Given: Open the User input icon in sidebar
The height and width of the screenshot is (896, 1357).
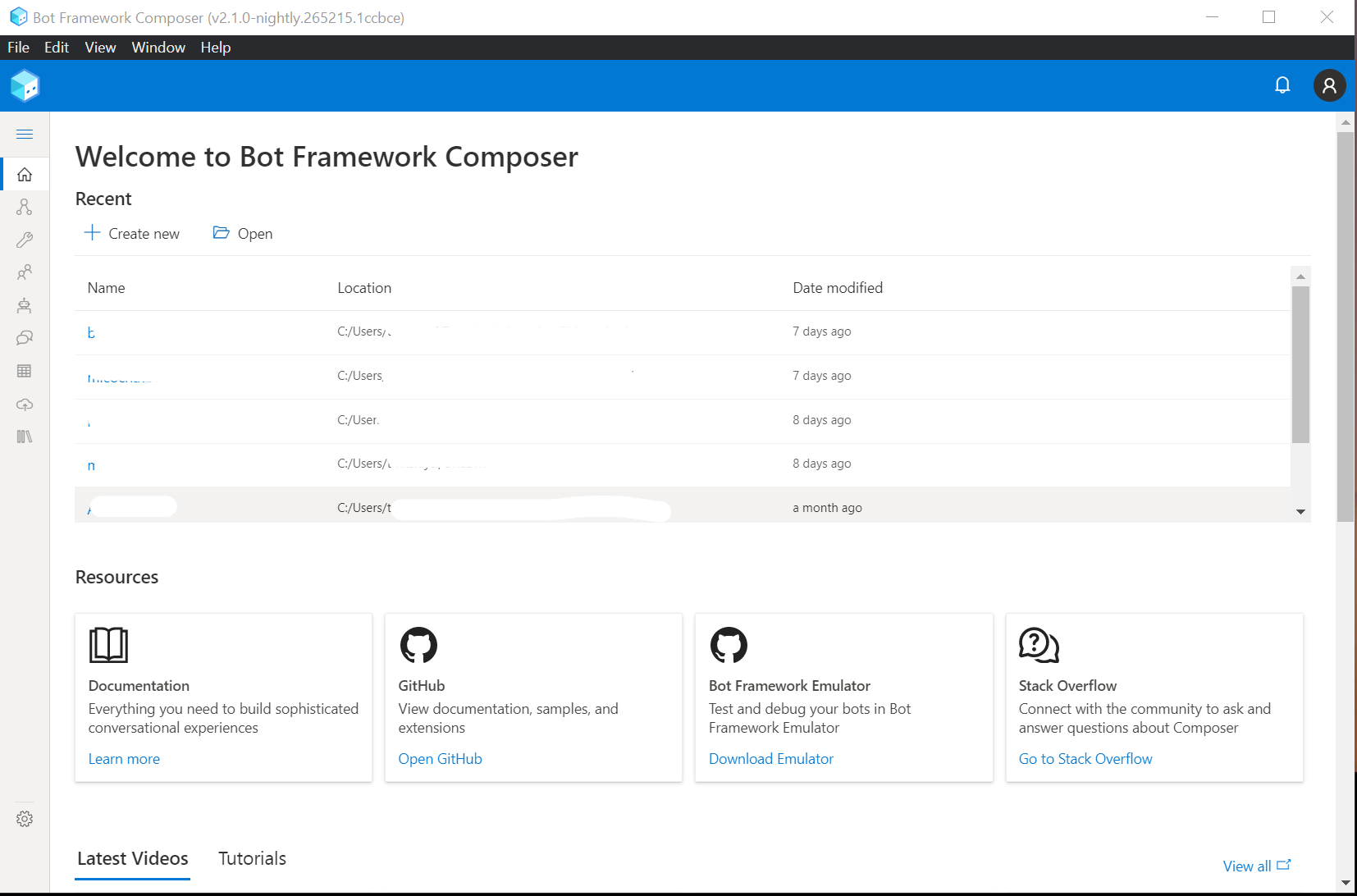Looking at the screenshot, I should (x=25, y=272).
